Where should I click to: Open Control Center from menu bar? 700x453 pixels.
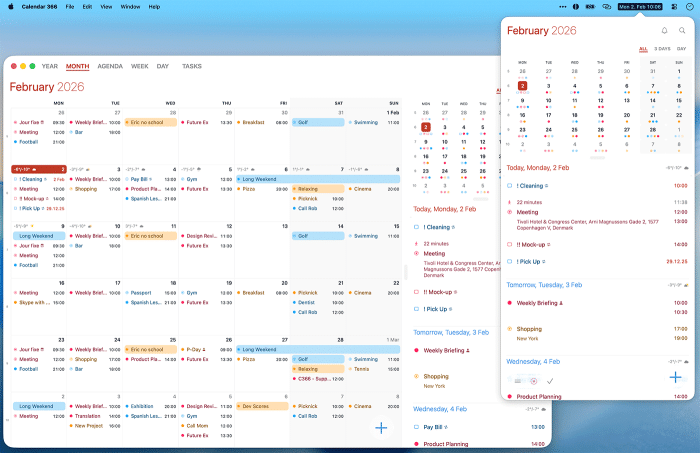click(x=675, y=7)
